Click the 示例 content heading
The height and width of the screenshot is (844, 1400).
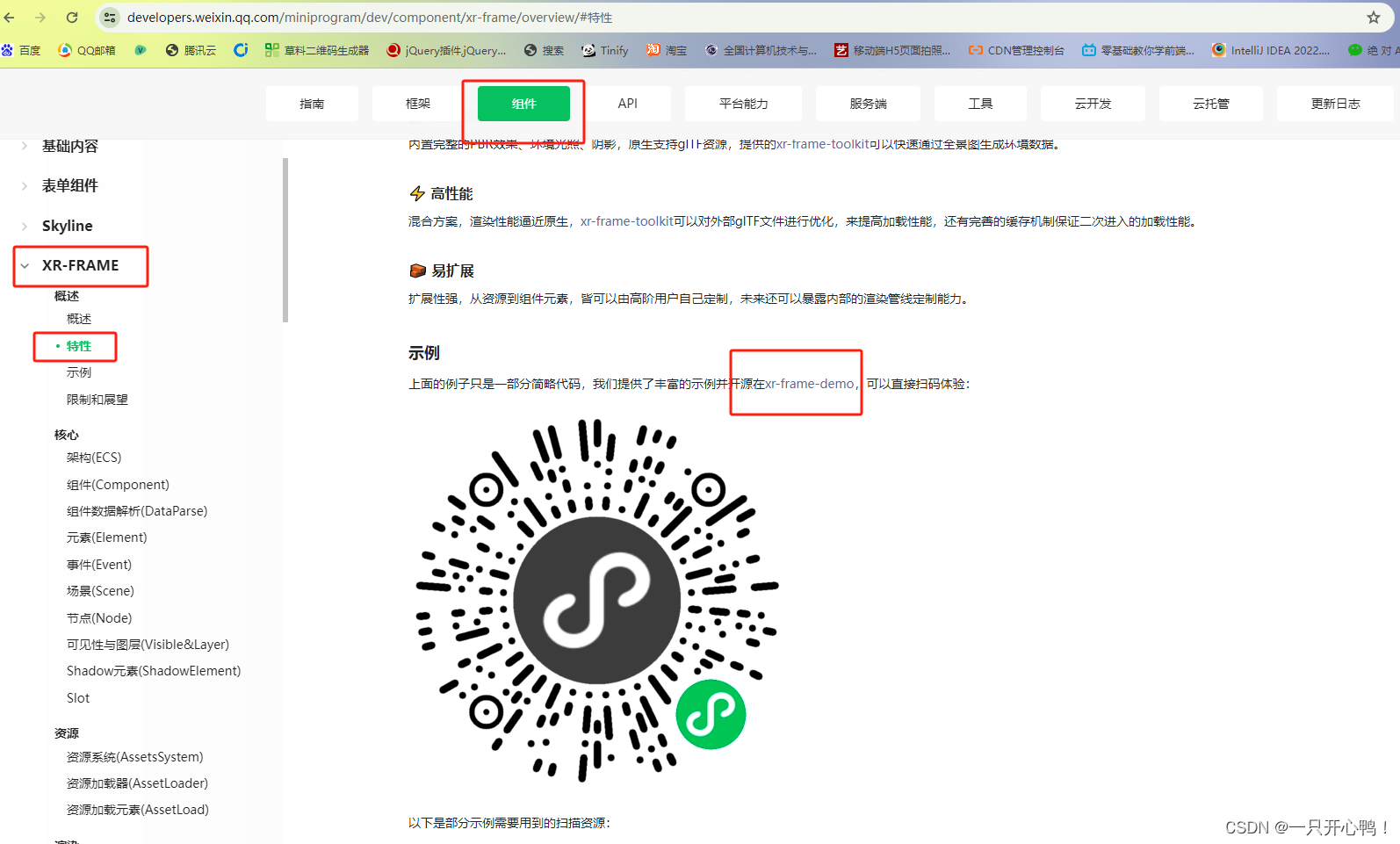424,353
